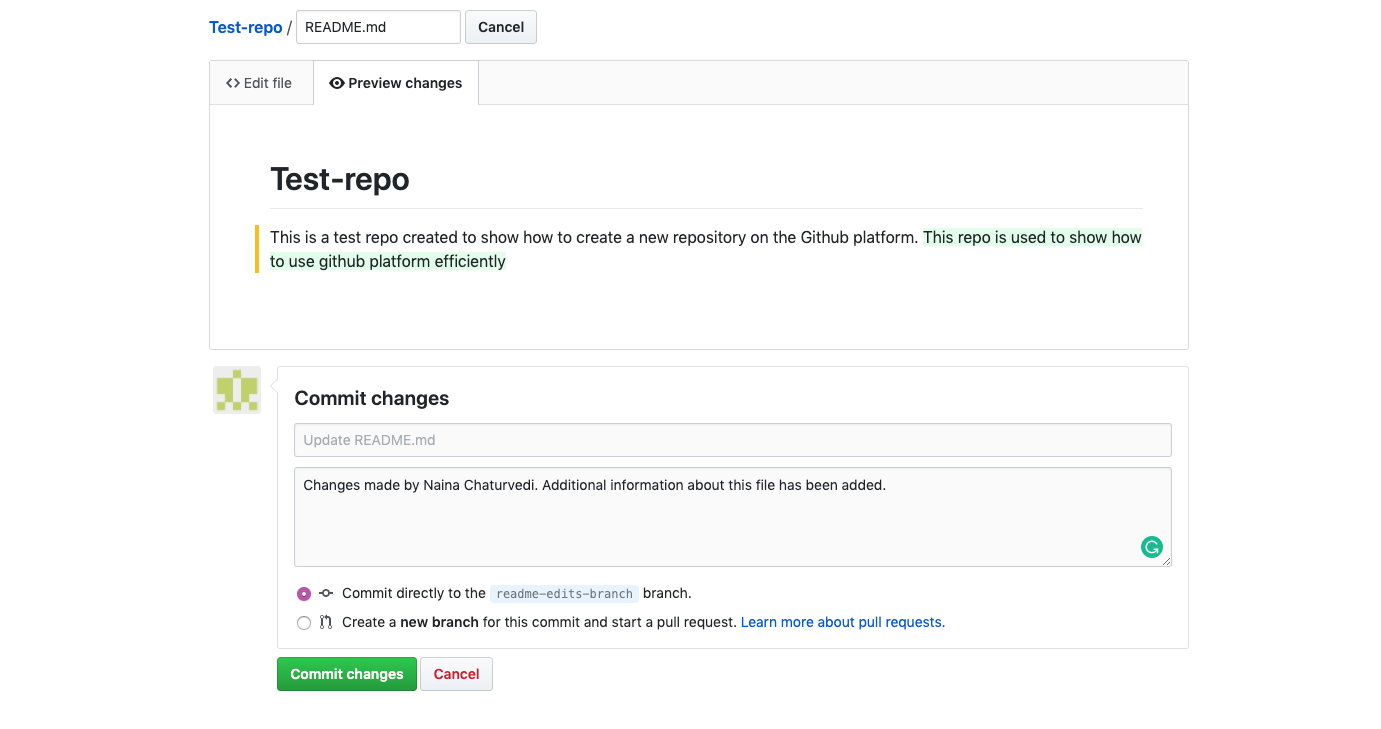
Task: Click the git commit icon beside direct commit
Action: [x=326, y=593]
